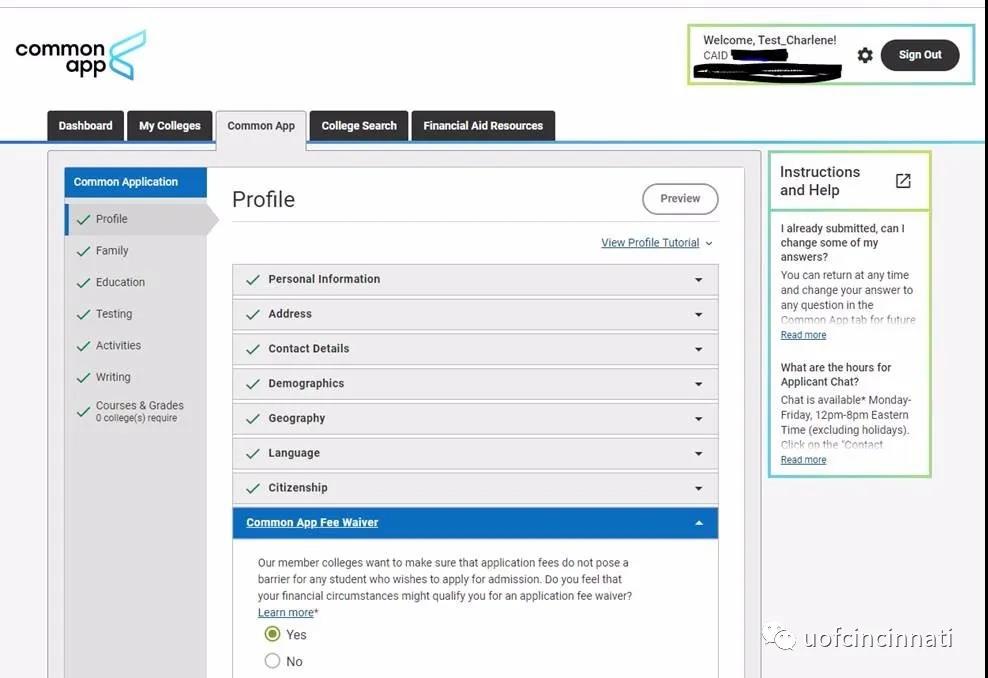Click Common Application sidebar header
Viewport: 988px width, 678px height.
tap(135, 182)
